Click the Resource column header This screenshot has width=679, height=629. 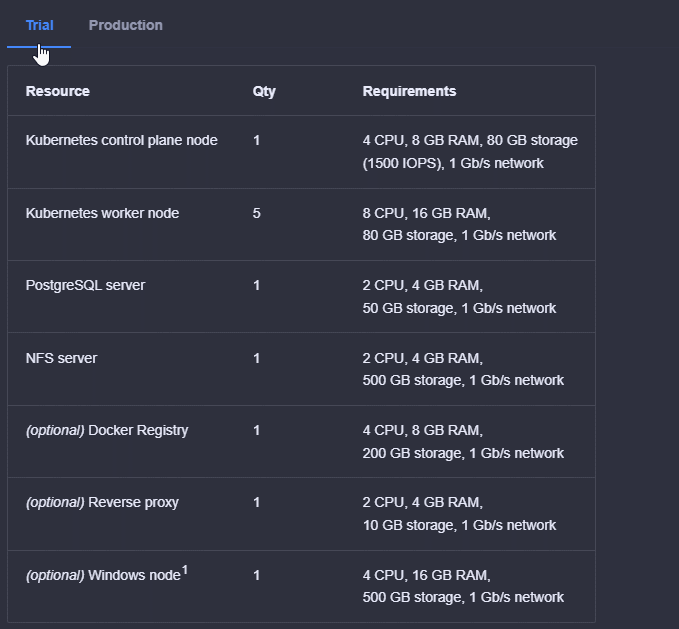(57, 91)
